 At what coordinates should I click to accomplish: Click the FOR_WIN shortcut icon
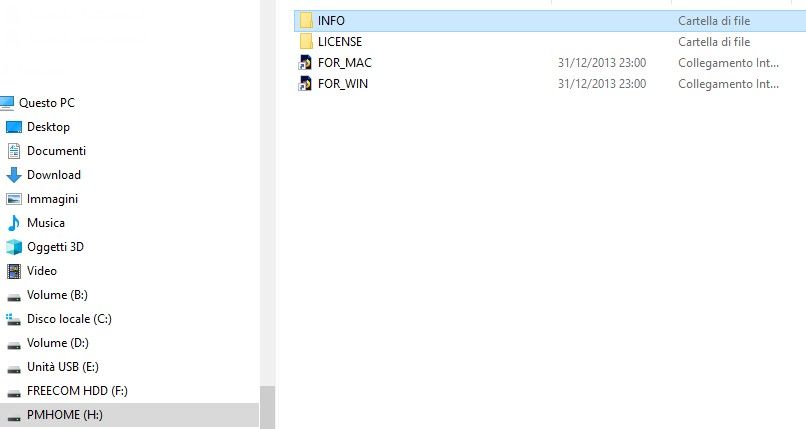tap(305, 84)
